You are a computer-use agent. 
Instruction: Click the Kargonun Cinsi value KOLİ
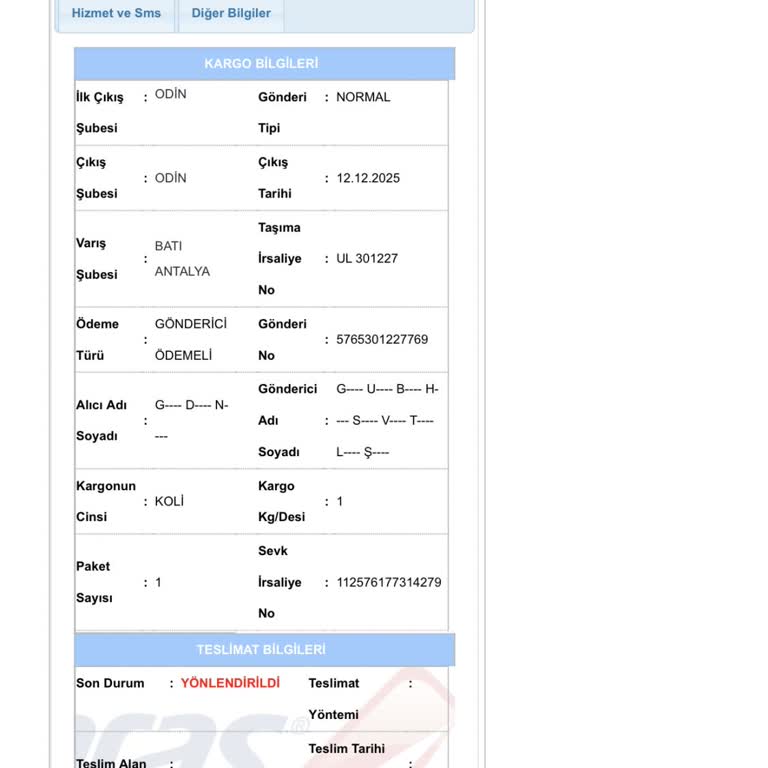[x=169, y=501]
